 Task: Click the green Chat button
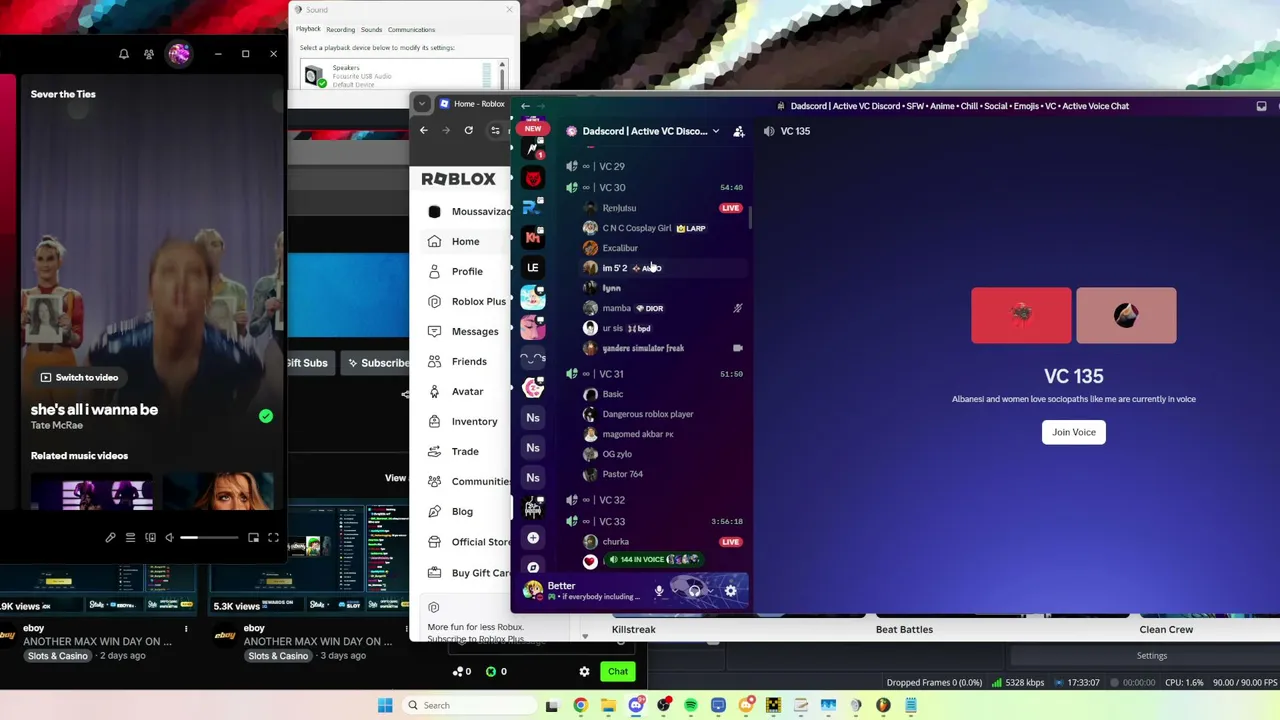tap(618, 672)
